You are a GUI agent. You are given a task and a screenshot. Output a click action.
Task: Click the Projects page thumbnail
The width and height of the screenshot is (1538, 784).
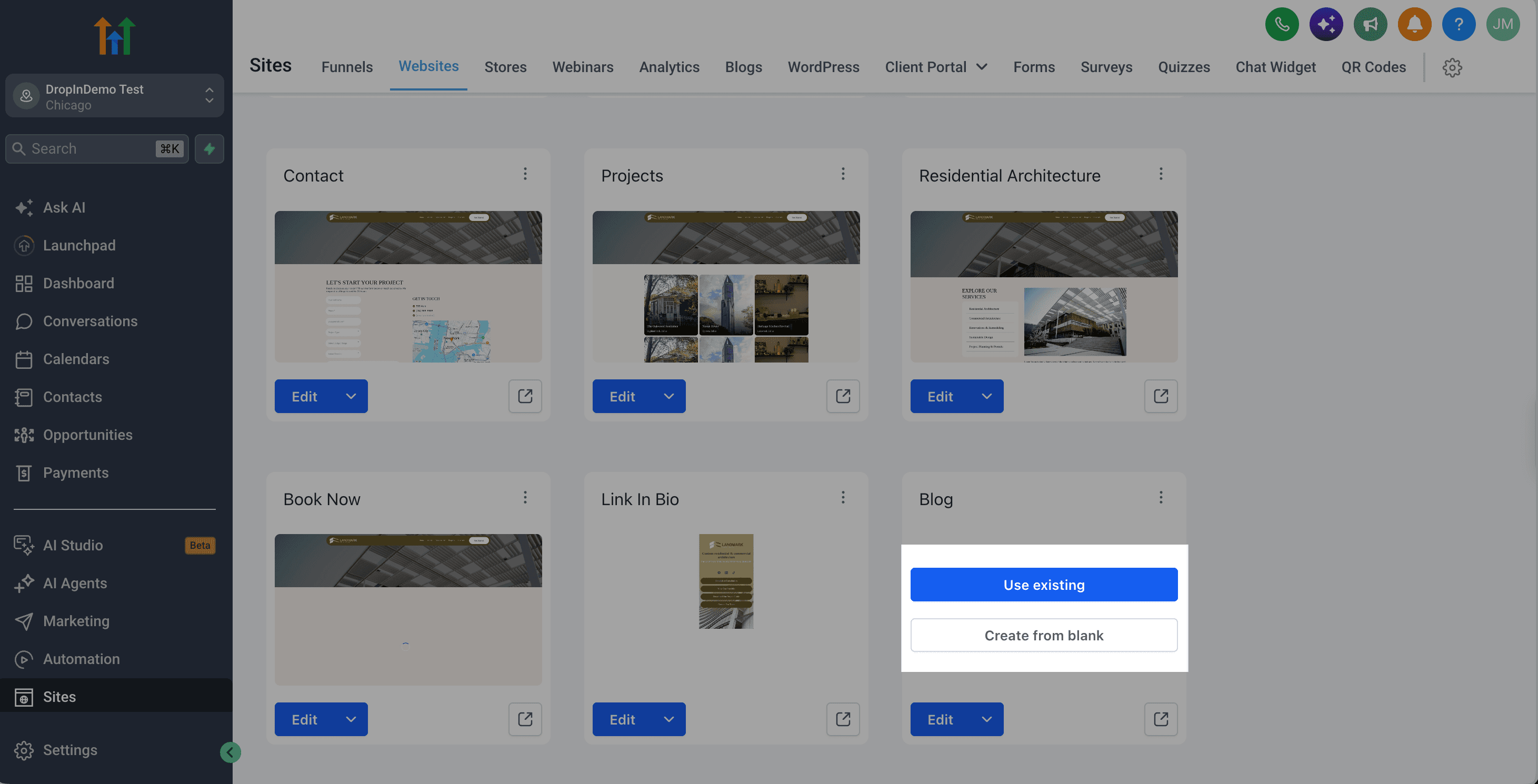[x=726, y=286]
